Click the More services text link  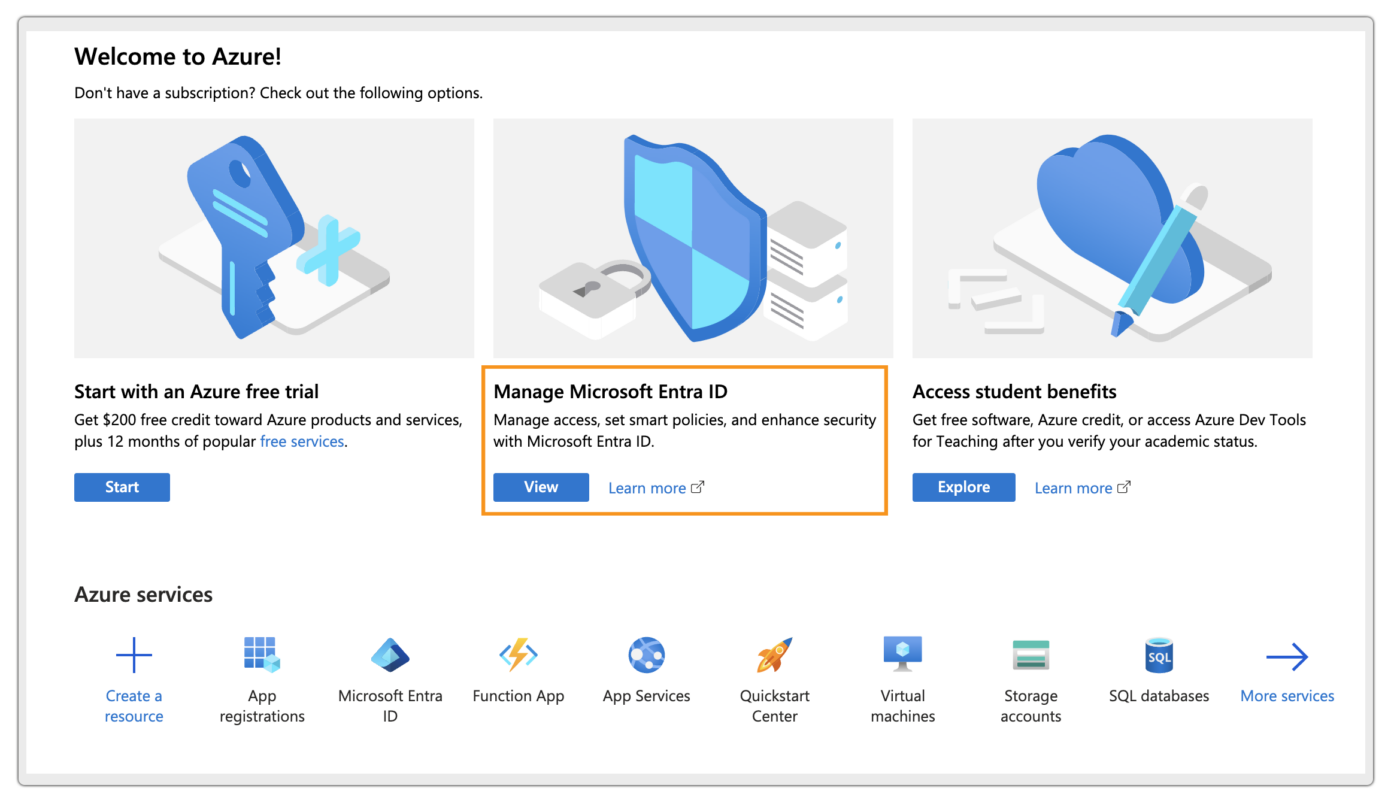1287,696
